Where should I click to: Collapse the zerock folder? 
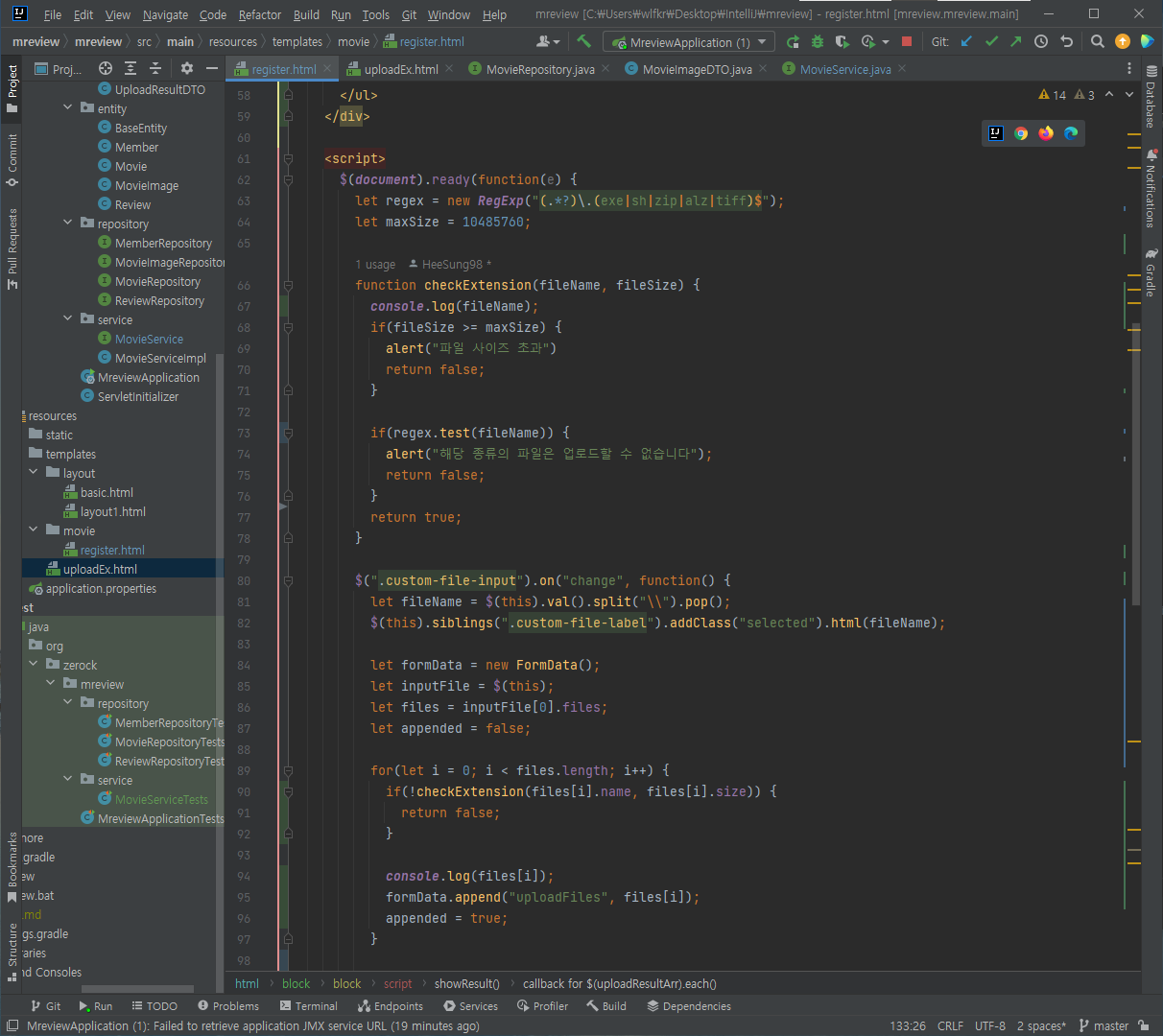click(34, 665)
